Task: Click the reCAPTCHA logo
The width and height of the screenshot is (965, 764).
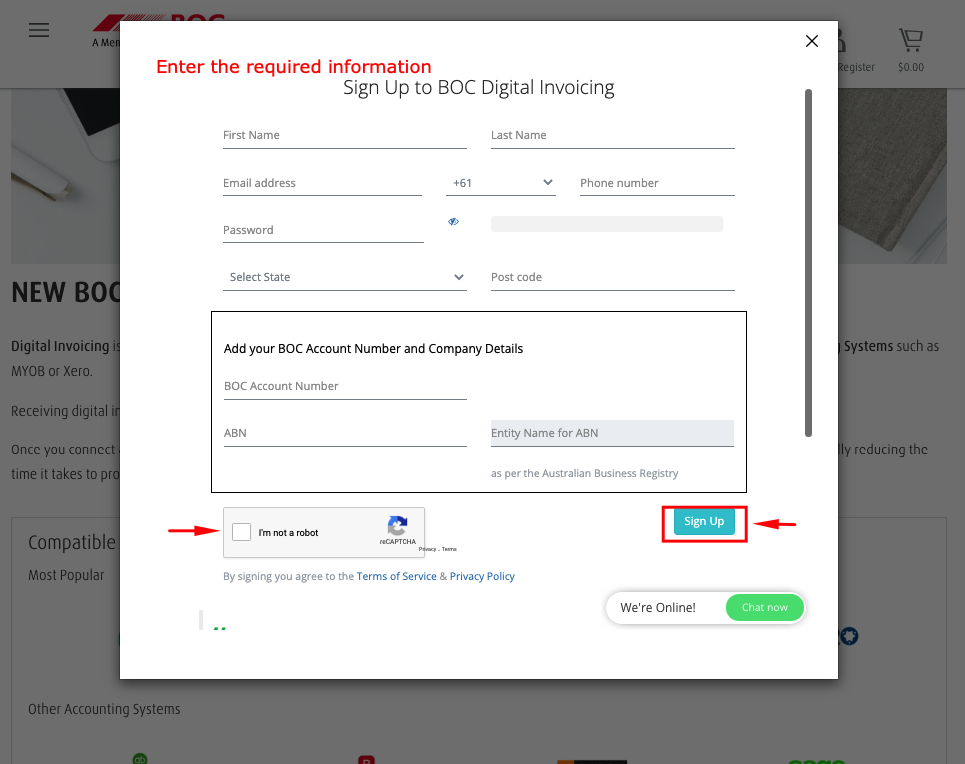Action: (398, 526)
